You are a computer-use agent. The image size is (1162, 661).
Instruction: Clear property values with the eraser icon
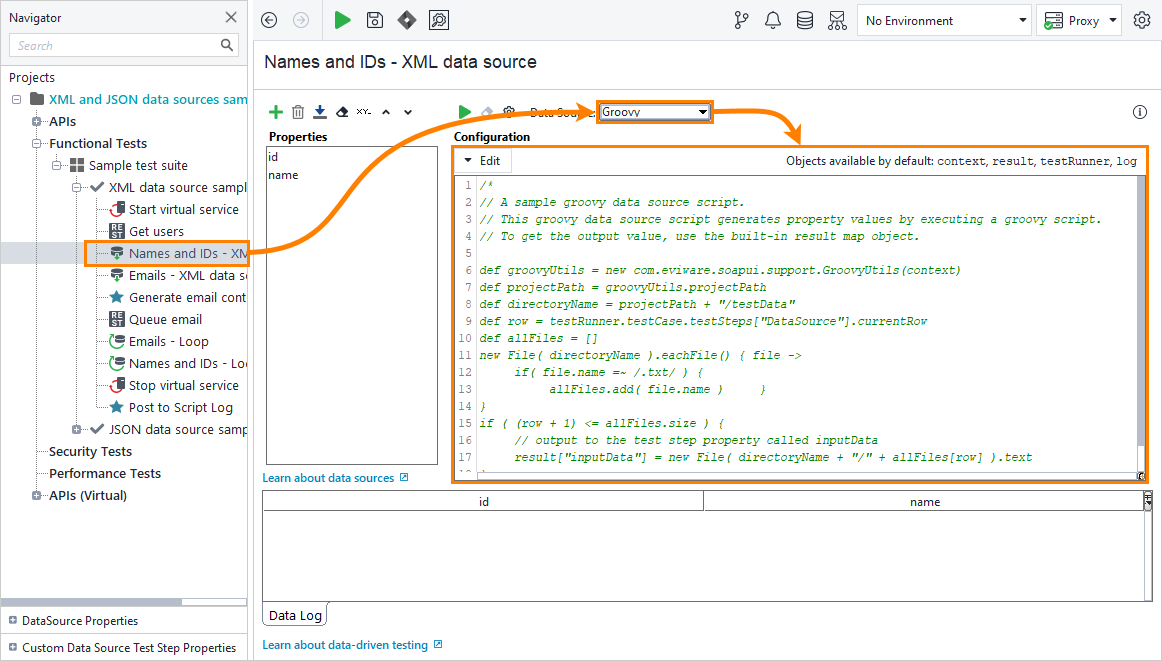click(342, 112)
